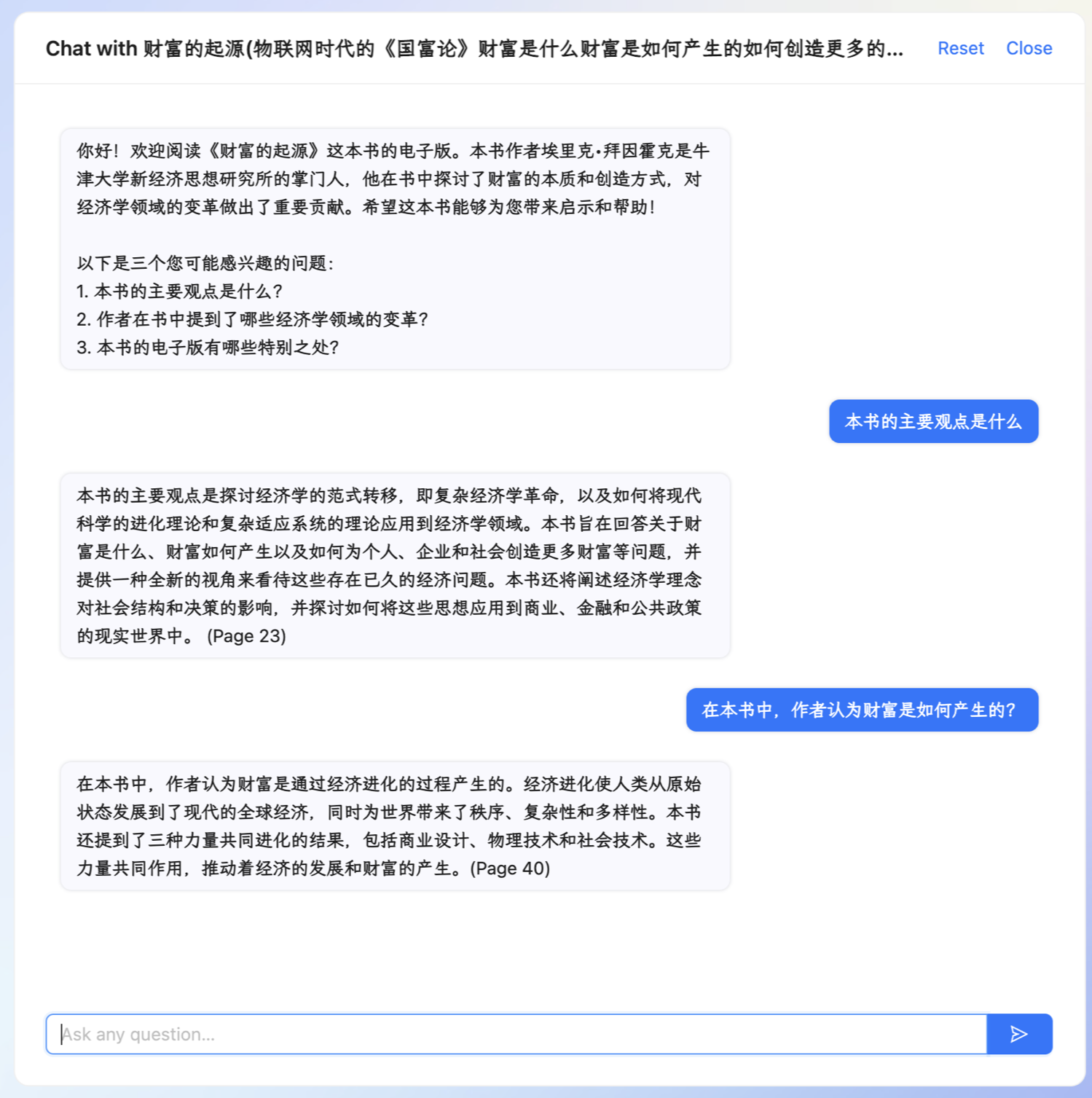The width and height of the screenshot is (1092, 1098).
Task: Click the Reset link
Action: (x=960, y=48)
